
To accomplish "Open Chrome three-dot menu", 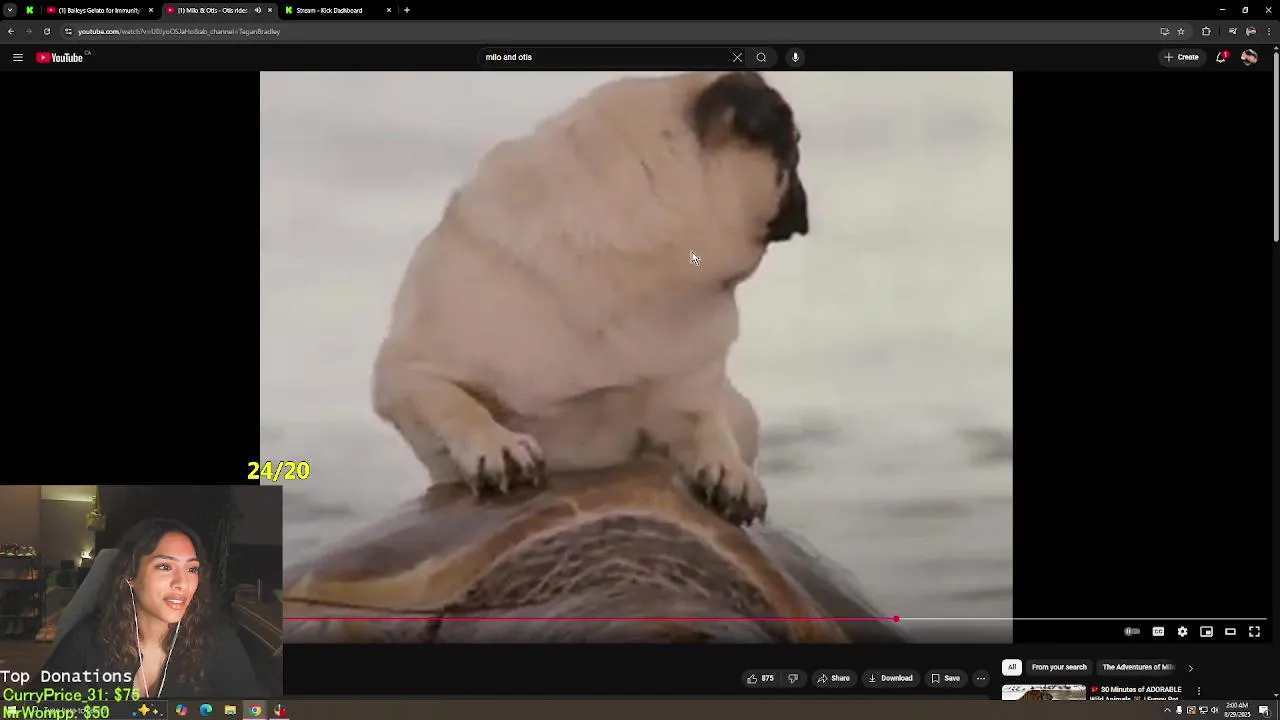I will [1268, 31].
